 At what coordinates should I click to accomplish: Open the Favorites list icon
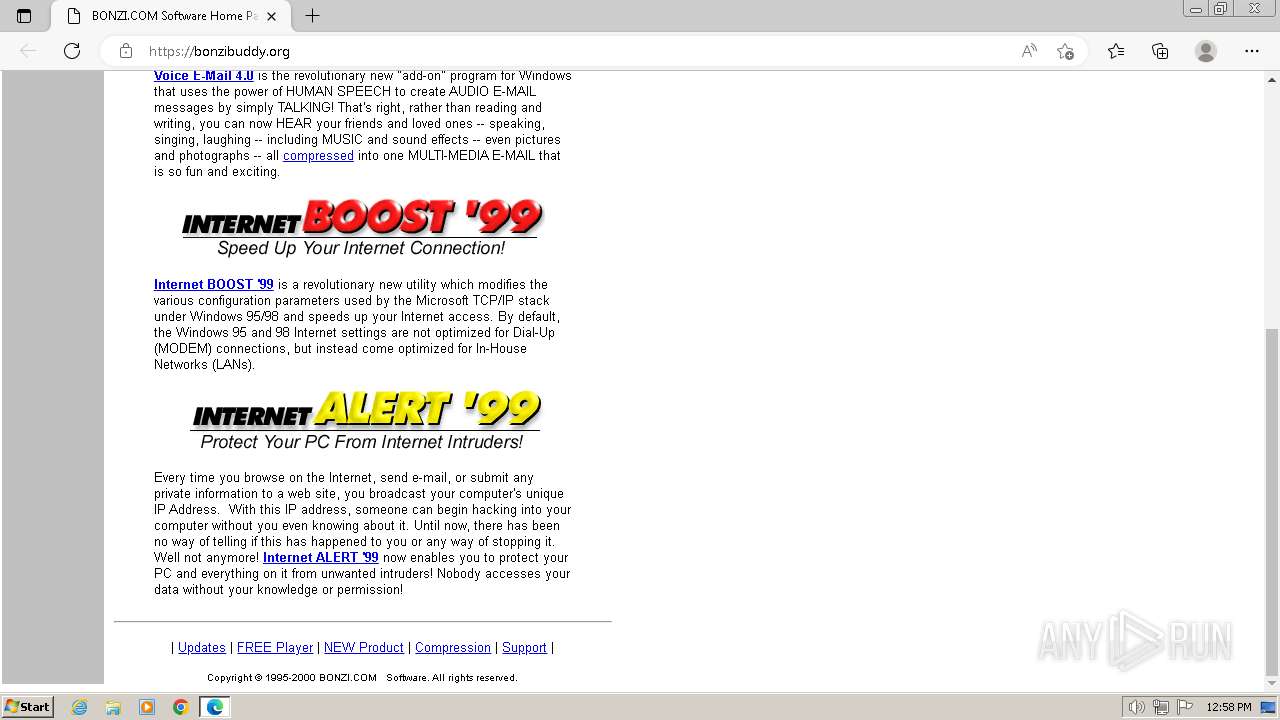[1116, 51]
